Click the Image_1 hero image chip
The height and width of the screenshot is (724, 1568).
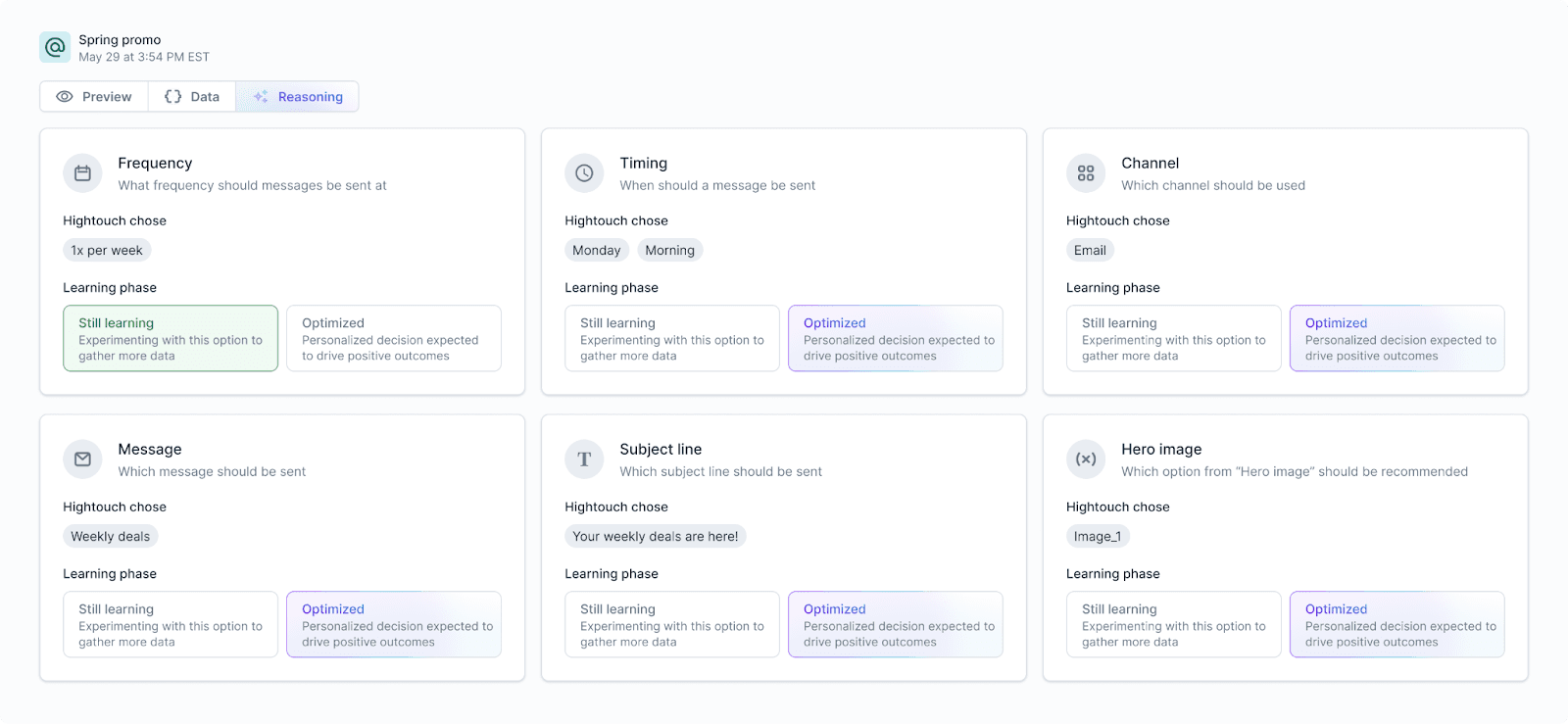click(1098, 537)
